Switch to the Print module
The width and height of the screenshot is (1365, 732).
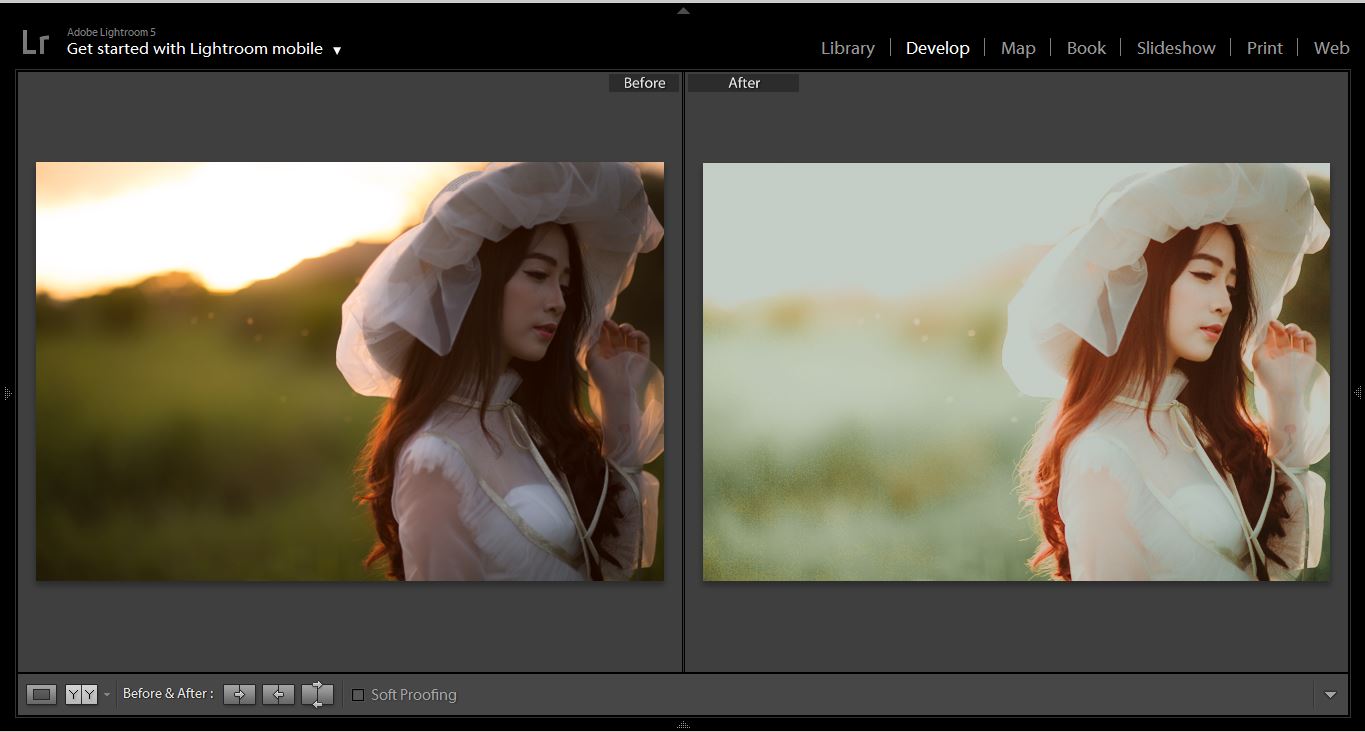(1264, 48)
